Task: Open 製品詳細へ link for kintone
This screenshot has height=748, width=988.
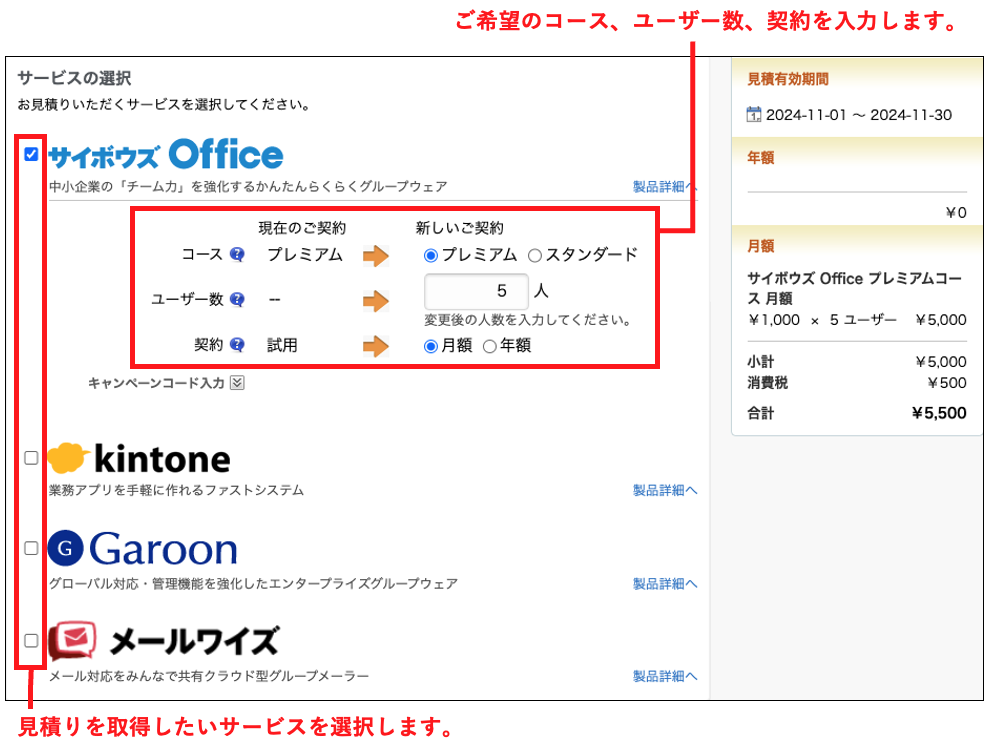Action: click(x=665, y=490)
